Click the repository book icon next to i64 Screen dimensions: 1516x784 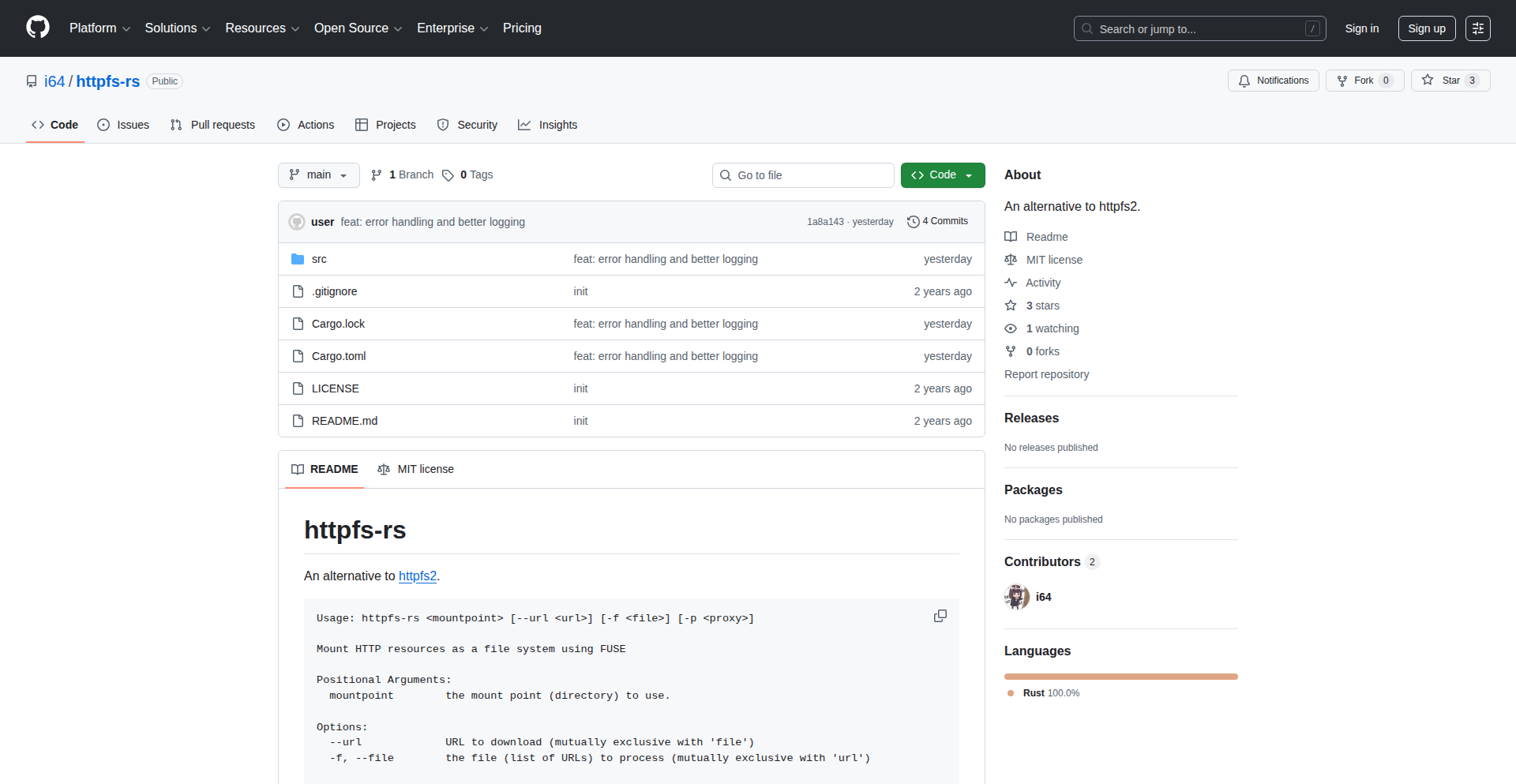[x=32, y=81]
